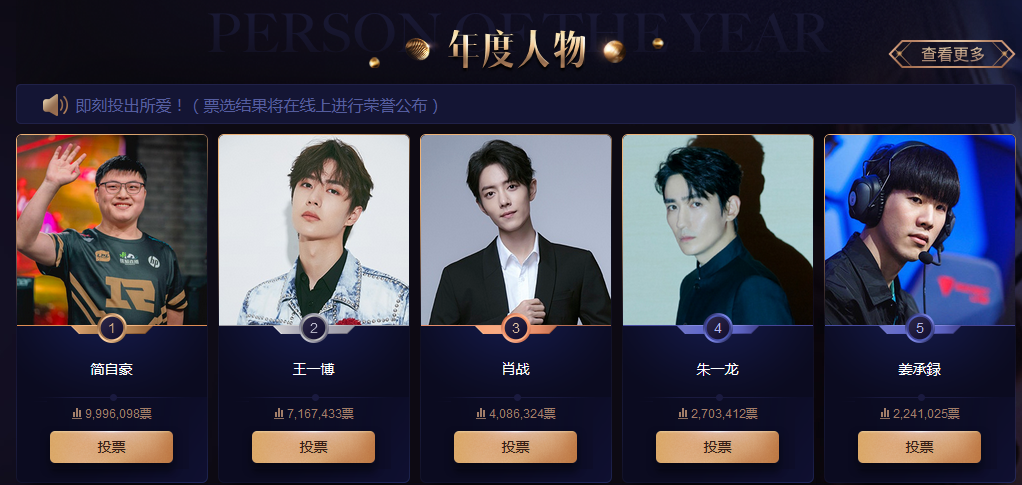
Task: Cast a vote for 朱一龙
Action: click(718, 447)
